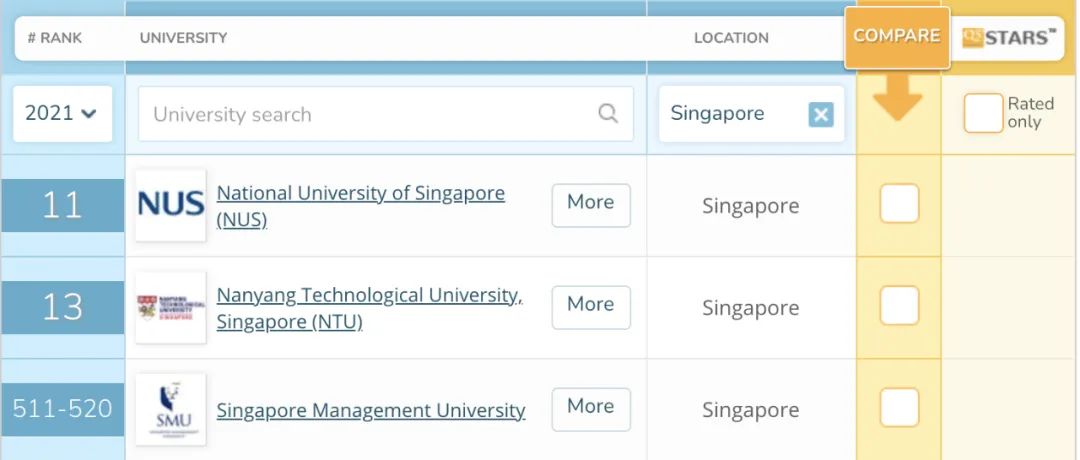Image resolution: width=1080 pixels, height=460 pixels.
Task: Tick compare checkbox for Nanyang Technological University
Action: (x=899, y=305)
